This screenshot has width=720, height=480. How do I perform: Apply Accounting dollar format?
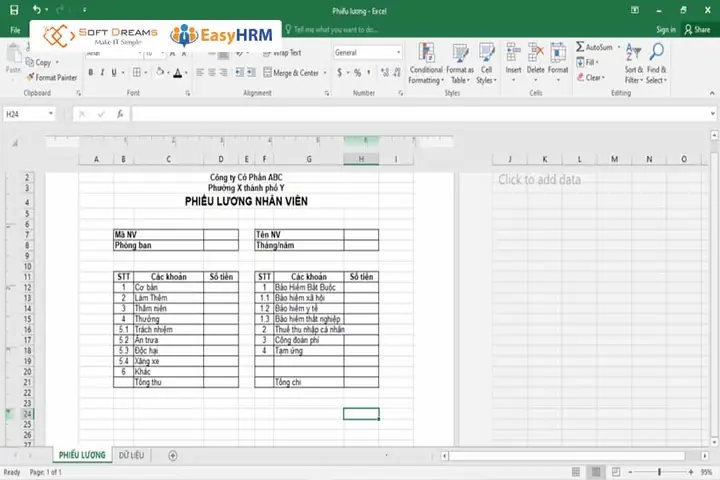[x=339, y=72]
